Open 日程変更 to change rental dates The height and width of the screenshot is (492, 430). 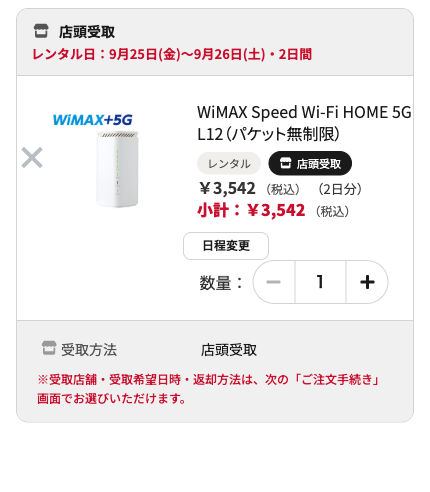coord(226,246)
